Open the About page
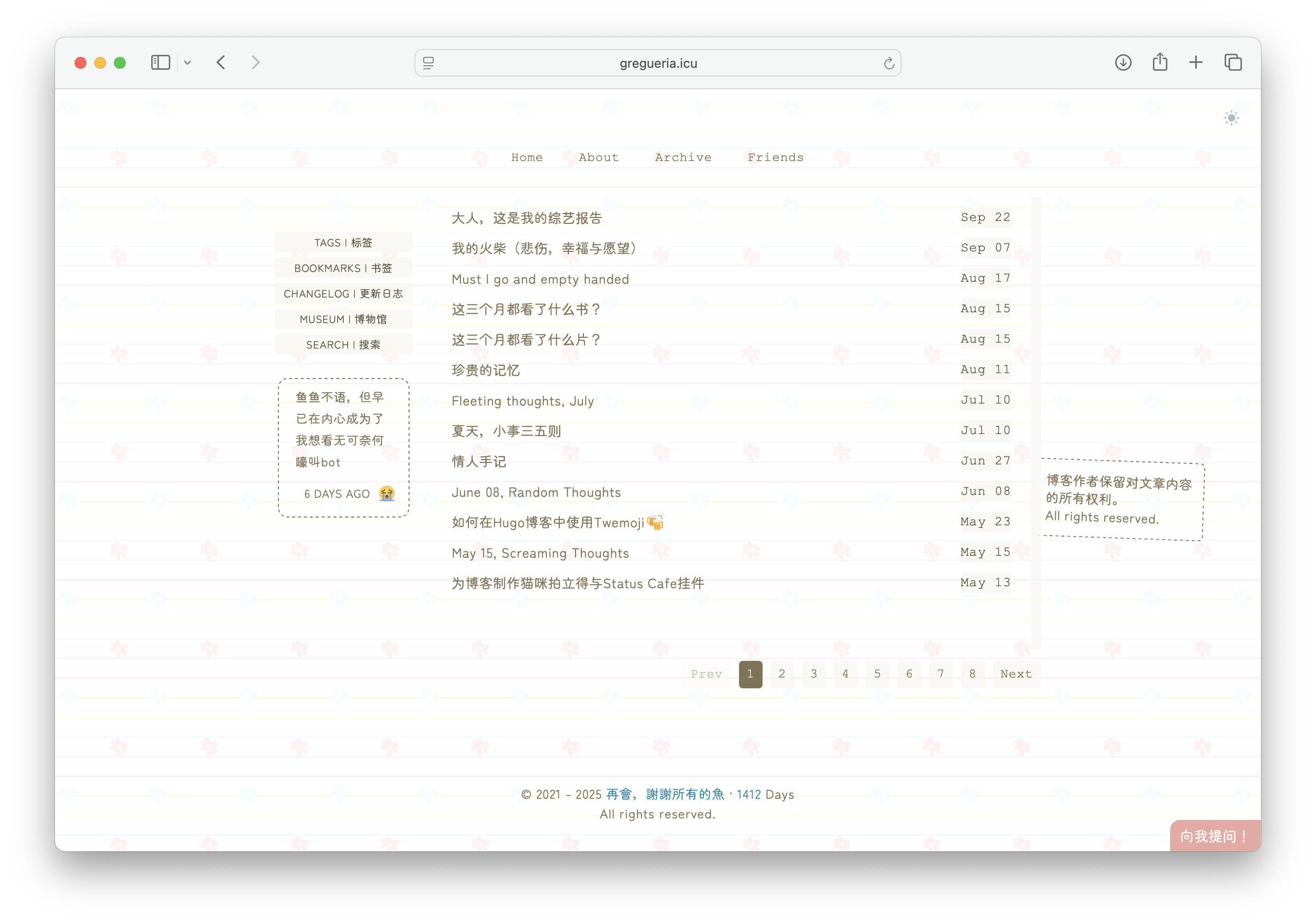Viewport: 1316px width, 924px height. 599,157
